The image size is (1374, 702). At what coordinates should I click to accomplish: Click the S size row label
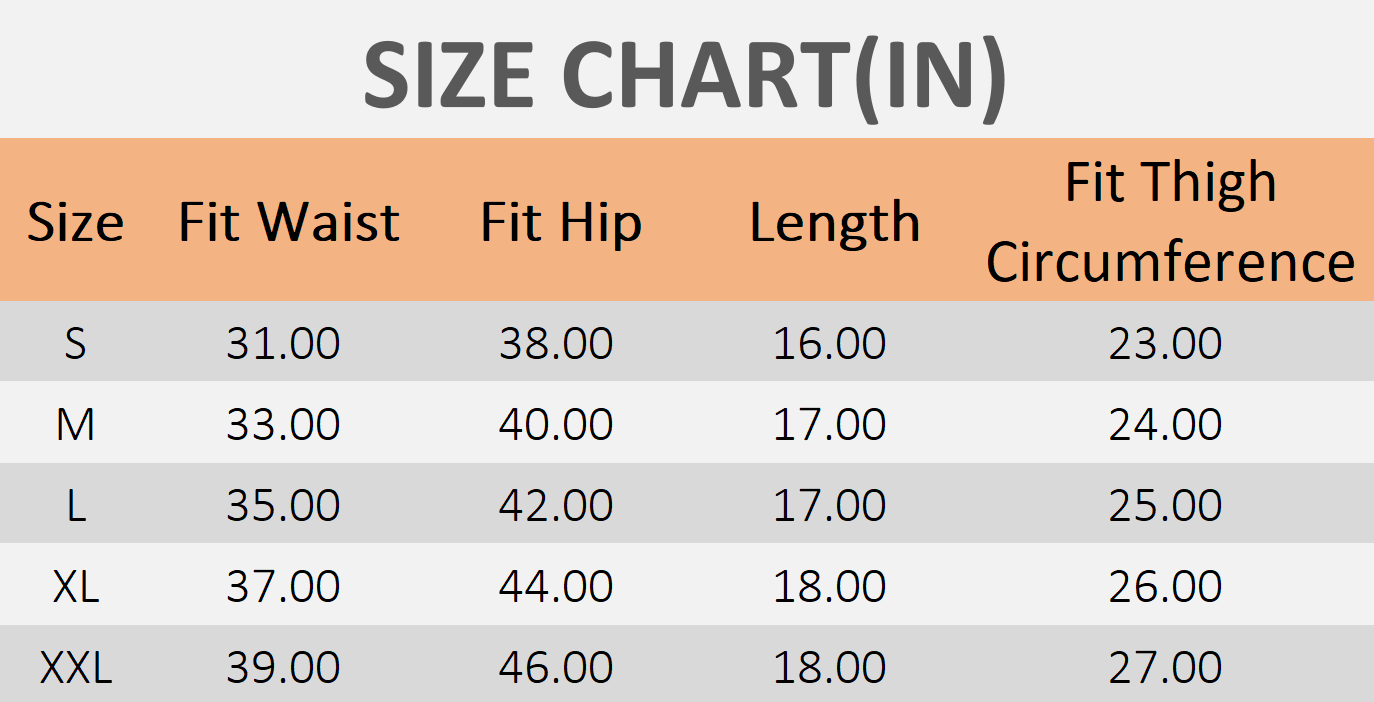(x=76, y=344)
